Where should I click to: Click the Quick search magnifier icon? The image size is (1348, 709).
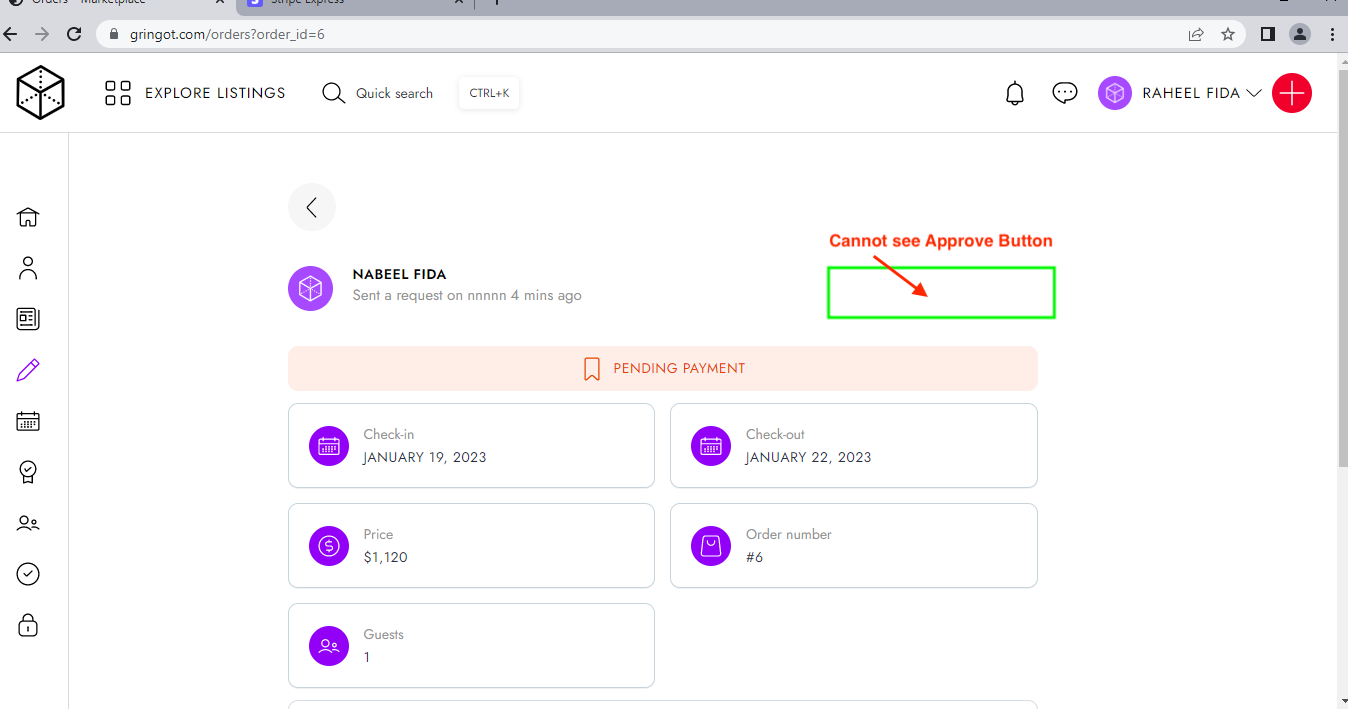pyautogui.click(x=333, y=92)
